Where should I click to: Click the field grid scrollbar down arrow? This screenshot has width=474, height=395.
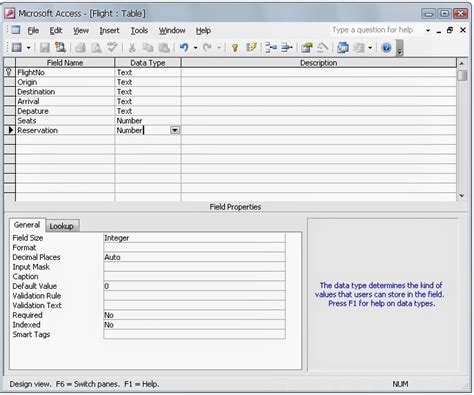(462, 196)
